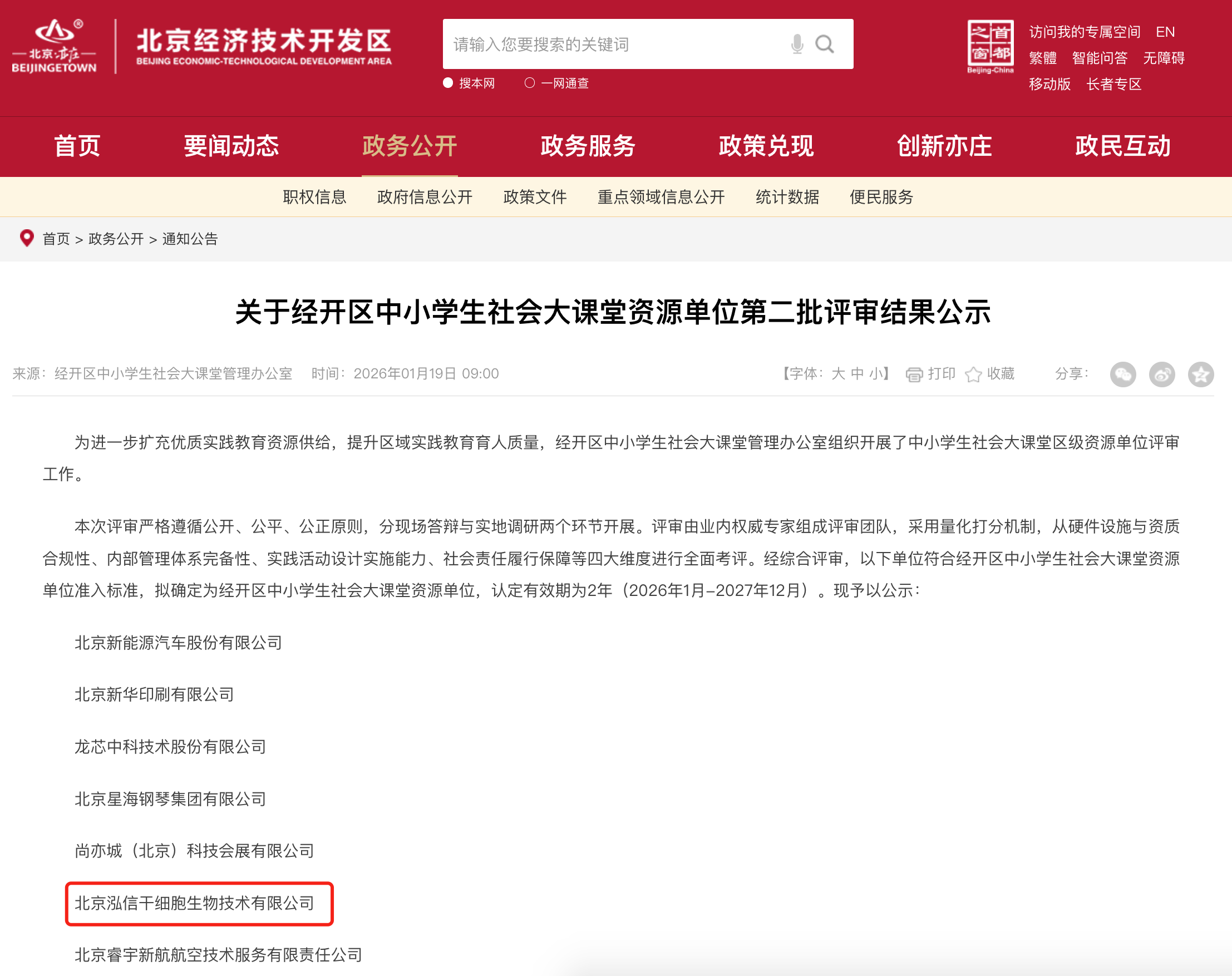Open the 政务服务 navigation tab
Image resolution: width=1232 pixels, height=976 pixels.
pos(588,146)
